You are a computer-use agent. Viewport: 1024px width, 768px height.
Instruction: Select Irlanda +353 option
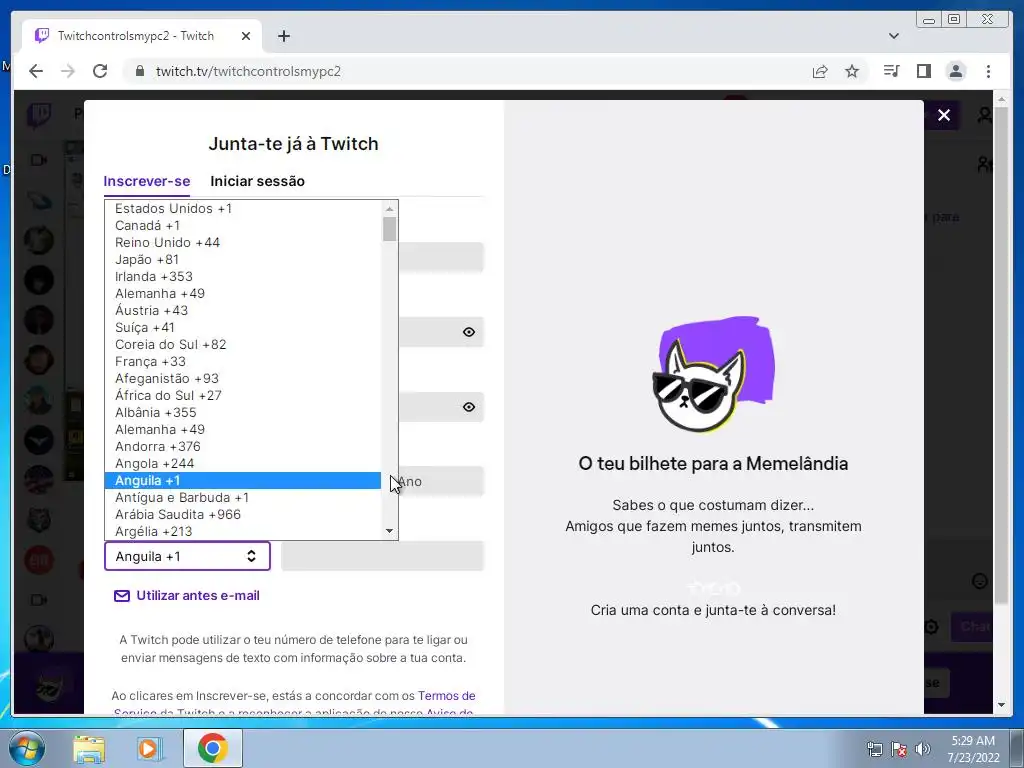click(242, 277)
